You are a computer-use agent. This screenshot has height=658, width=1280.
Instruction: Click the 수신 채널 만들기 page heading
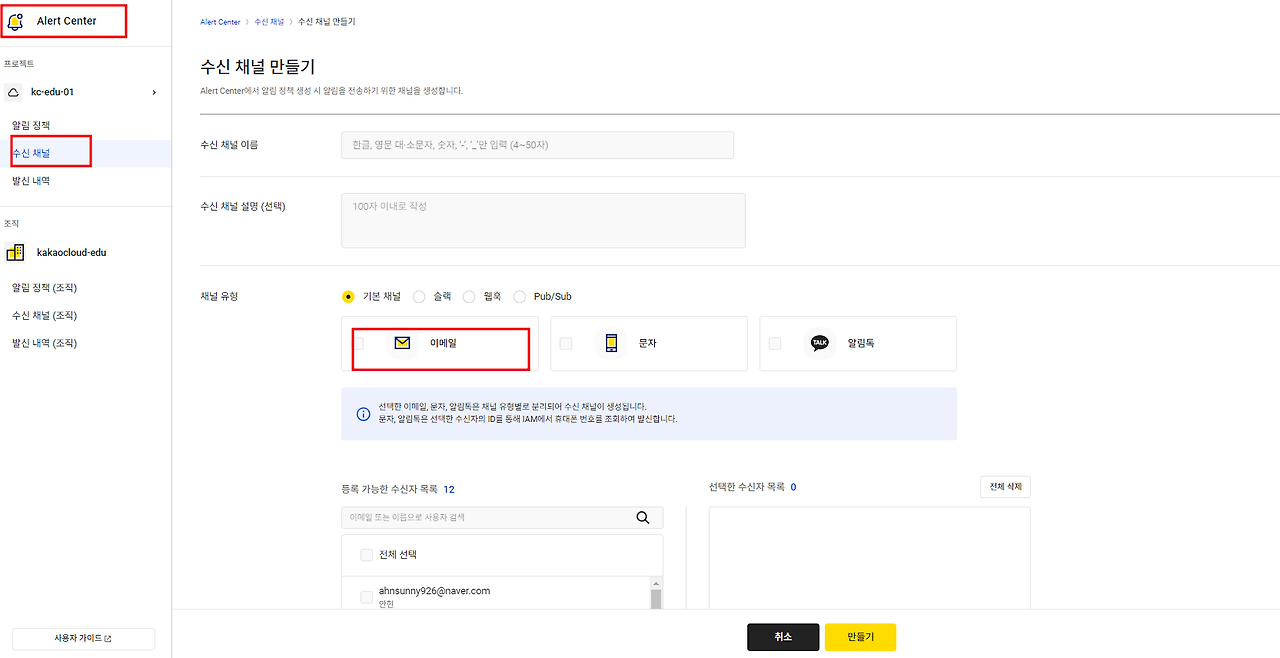click(x=258, y=67)
